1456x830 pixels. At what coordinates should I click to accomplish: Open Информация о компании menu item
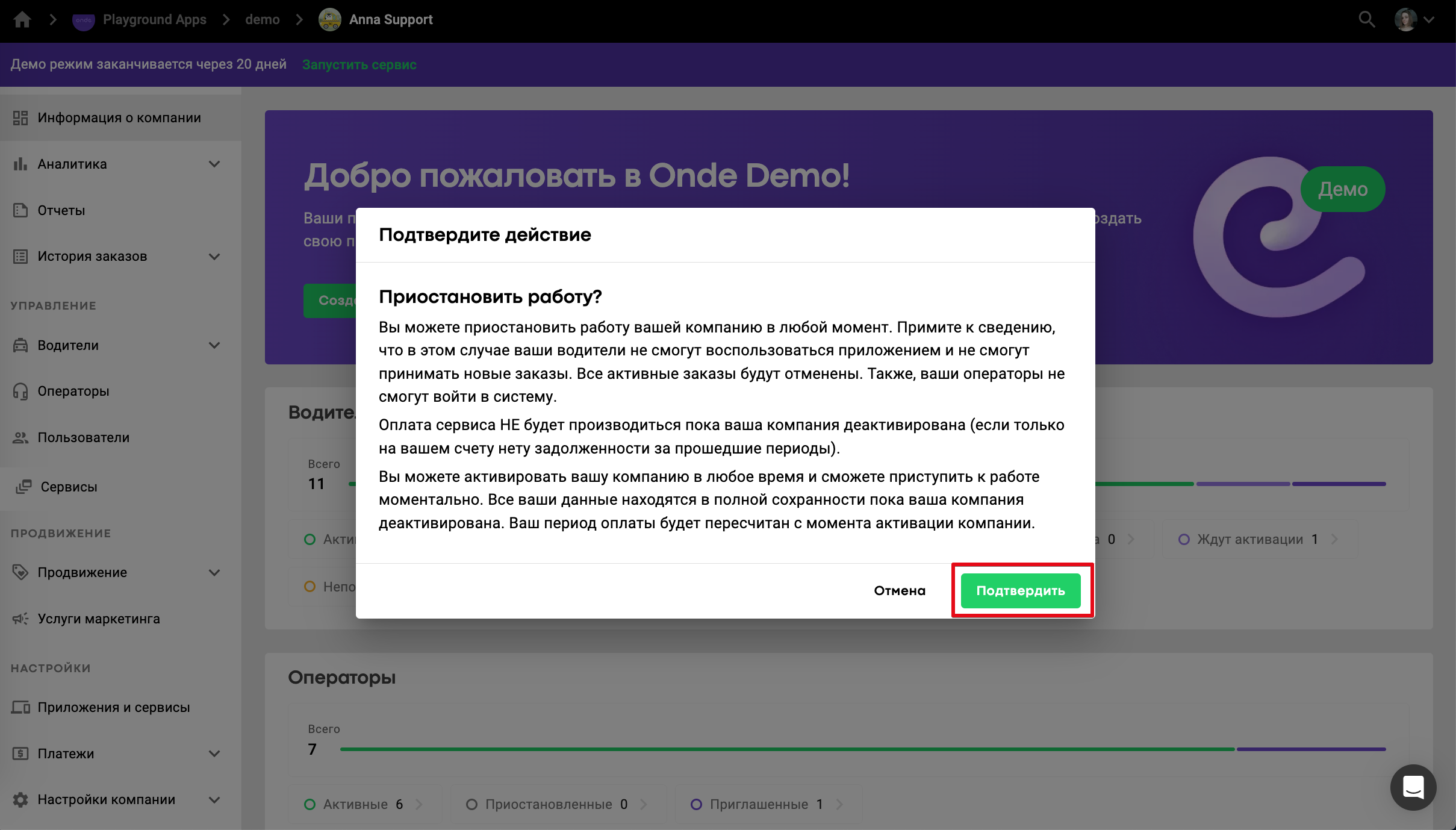coord(119,117)
